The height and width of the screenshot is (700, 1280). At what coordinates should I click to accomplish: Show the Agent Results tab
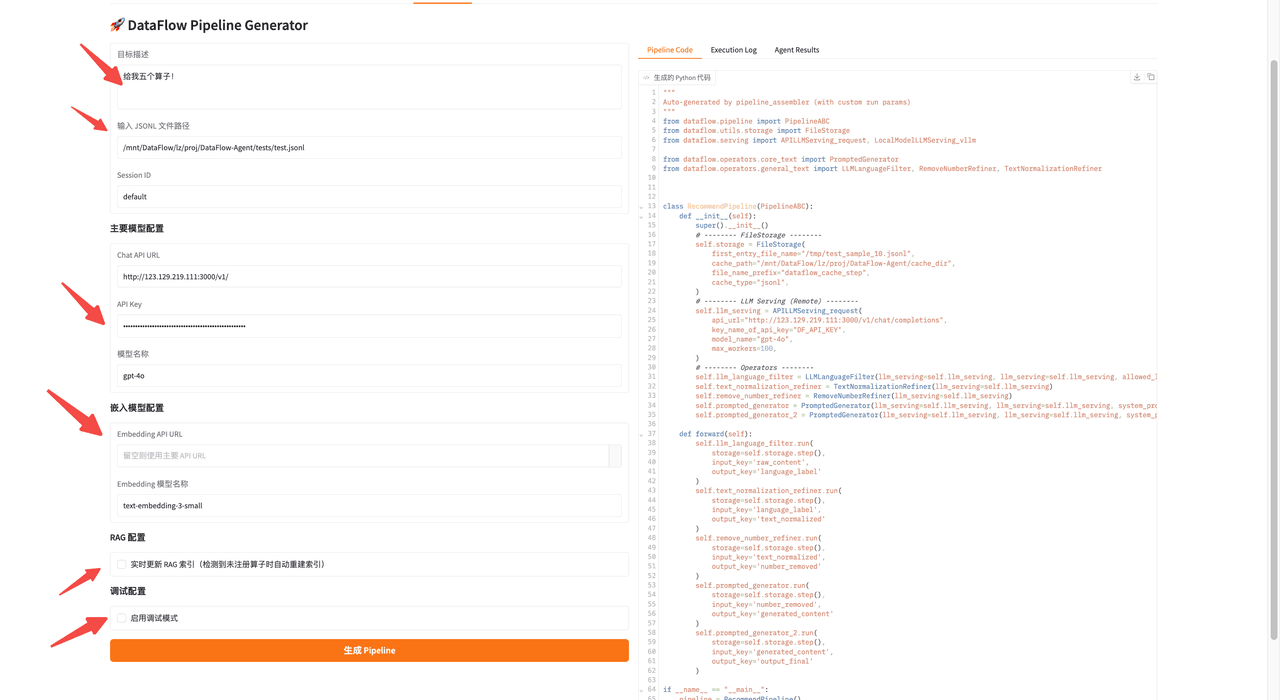pos(797,50)
